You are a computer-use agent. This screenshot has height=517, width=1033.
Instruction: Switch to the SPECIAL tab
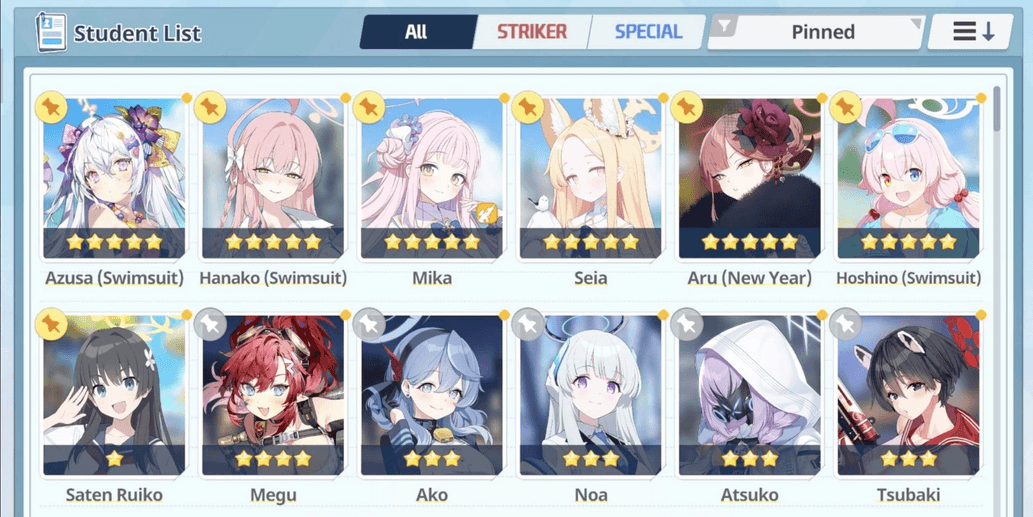[x=648, y=32]
